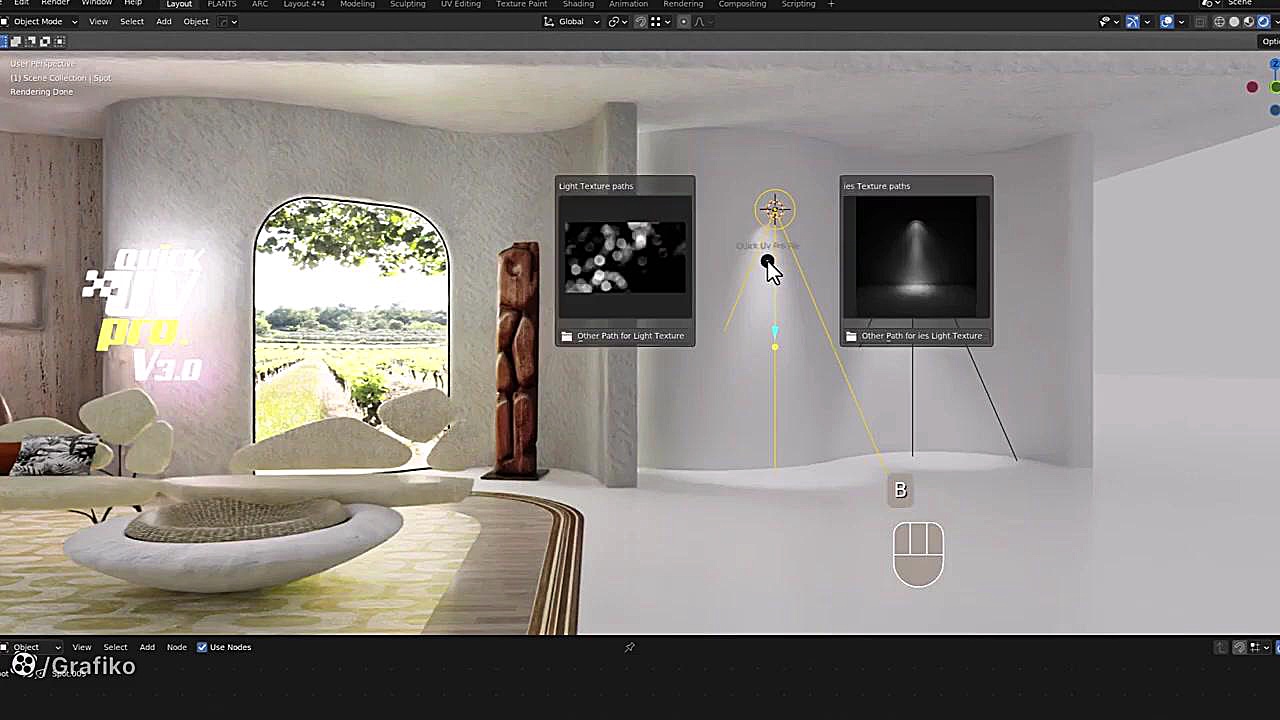Open the node editor Object type dropdown
Image resolution: width=1280 pixels, height=720 pixels.
tap(32, 647)
